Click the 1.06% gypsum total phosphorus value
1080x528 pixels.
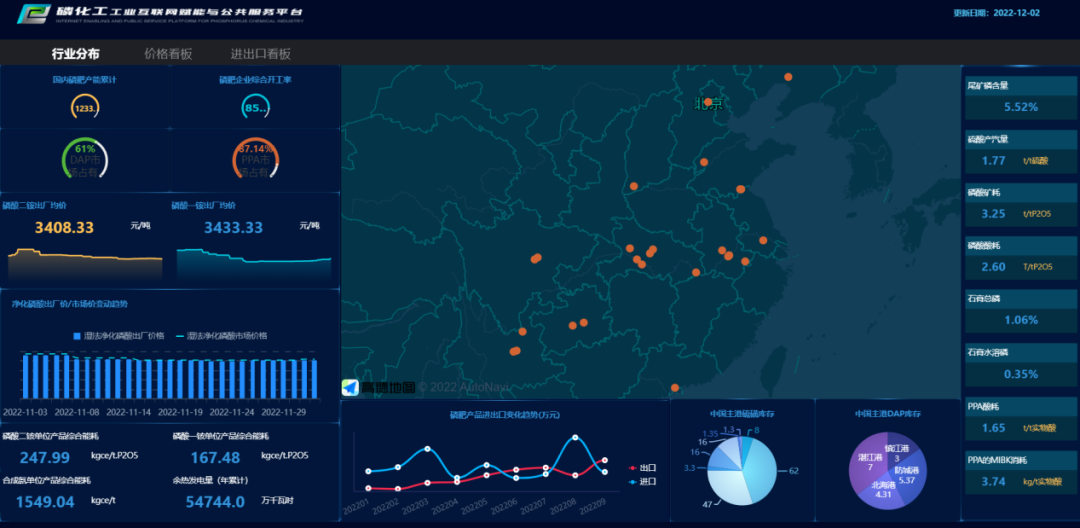(1021, 319)
